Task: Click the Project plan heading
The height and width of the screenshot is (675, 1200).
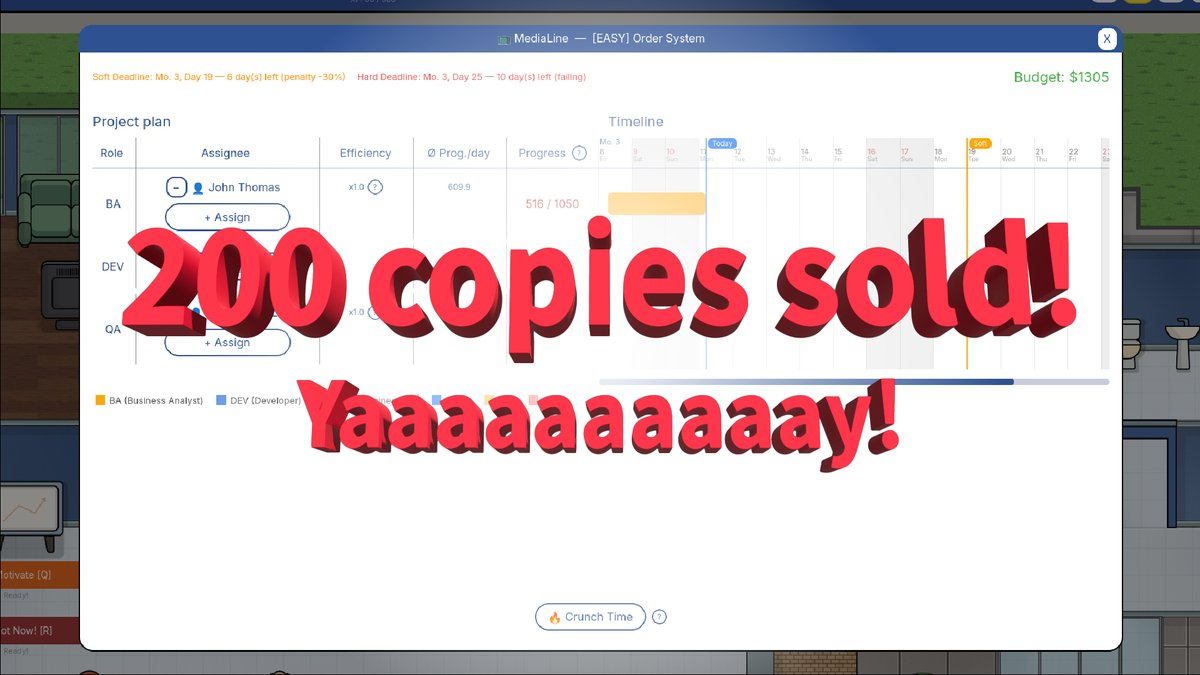Action: coord(131,122)
